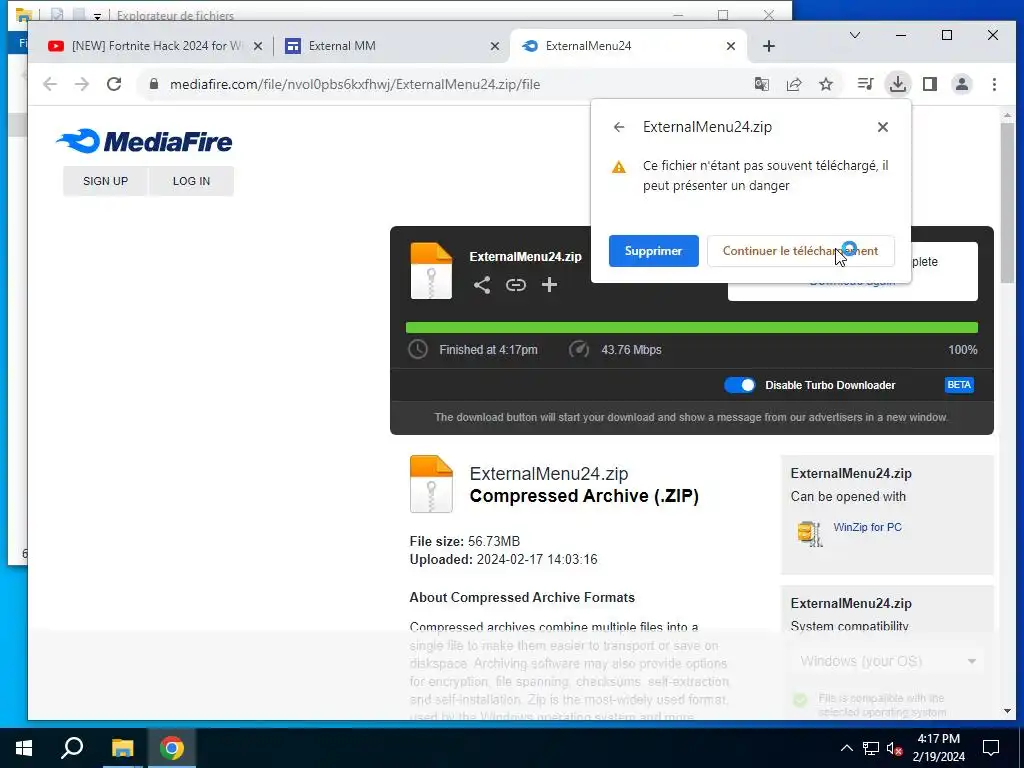1024x768 pixels.
Task: Click the share page icon in address bar
Action: [x=794, y=84]
